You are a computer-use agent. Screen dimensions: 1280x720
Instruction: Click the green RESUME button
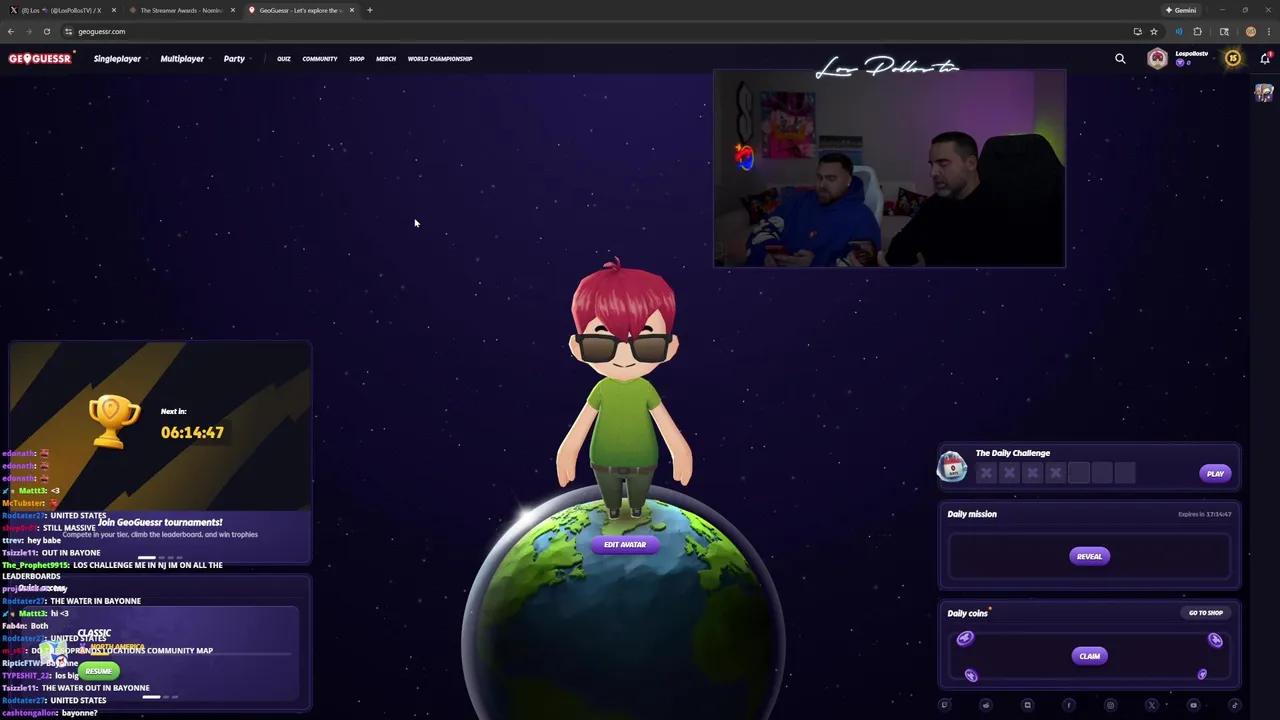(x=98, y=671)
